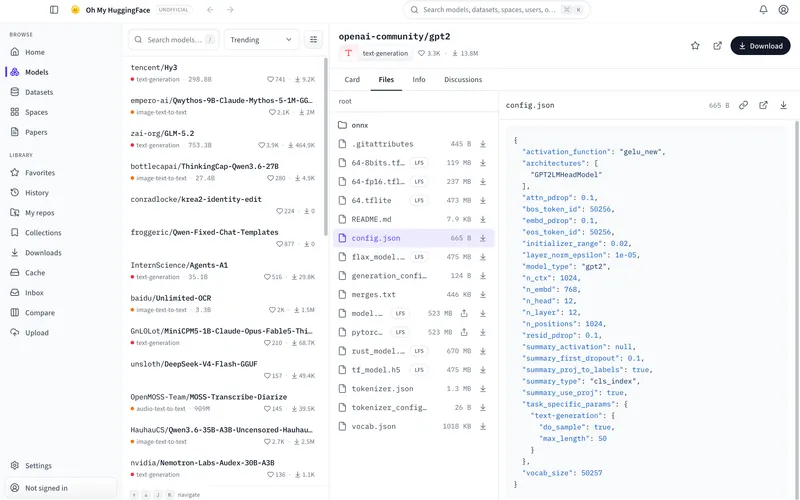
Task: Open the tokenizer_config file row
Action: pyautogui.click(x=413, y=408)
